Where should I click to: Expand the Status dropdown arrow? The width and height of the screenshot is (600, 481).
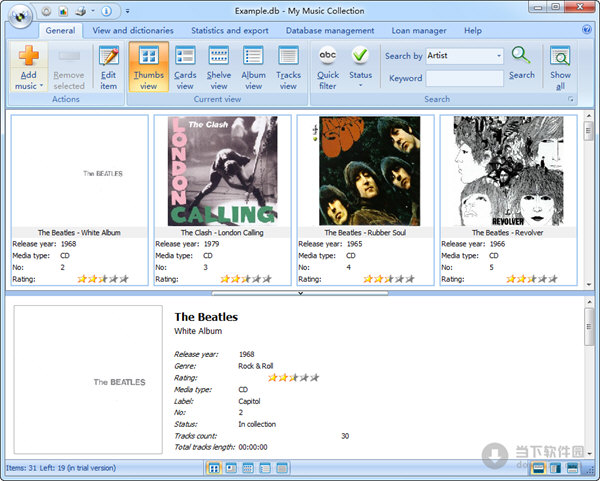360,85
